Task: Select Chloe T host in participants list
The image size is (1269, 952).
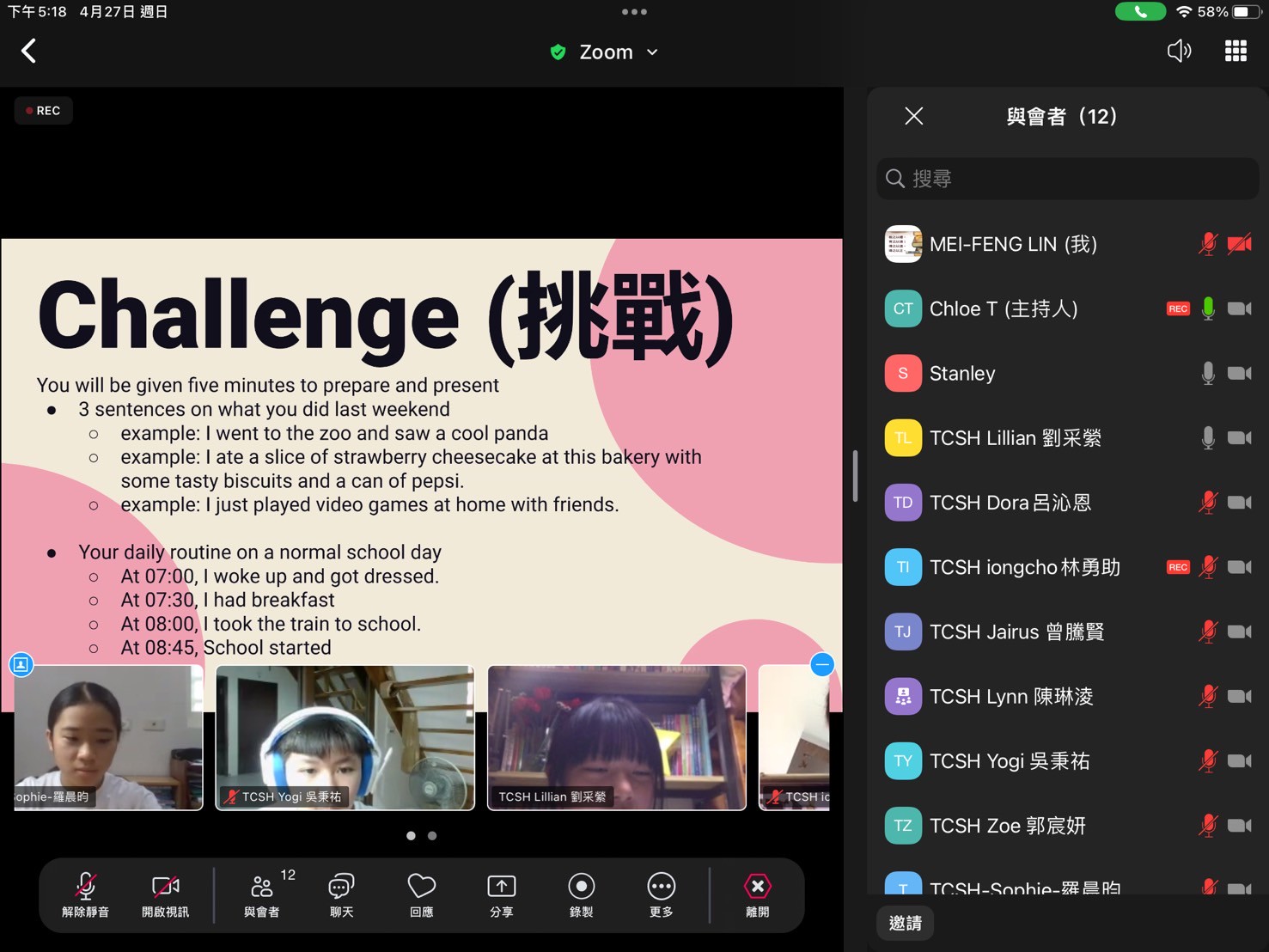Action: click(x=1003, y=308)
